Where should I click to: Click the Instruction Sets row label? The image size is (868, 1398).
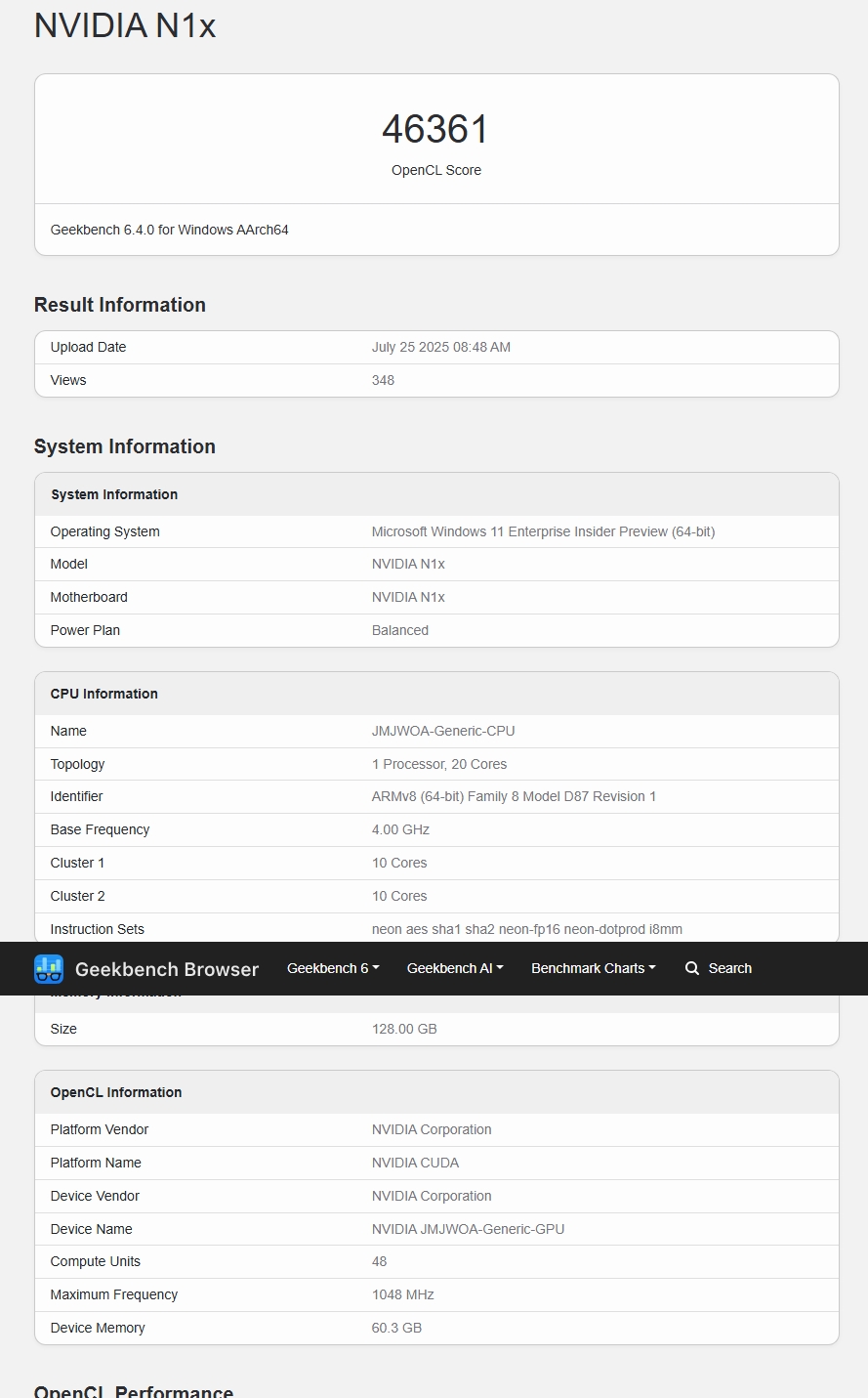(97, 929)
